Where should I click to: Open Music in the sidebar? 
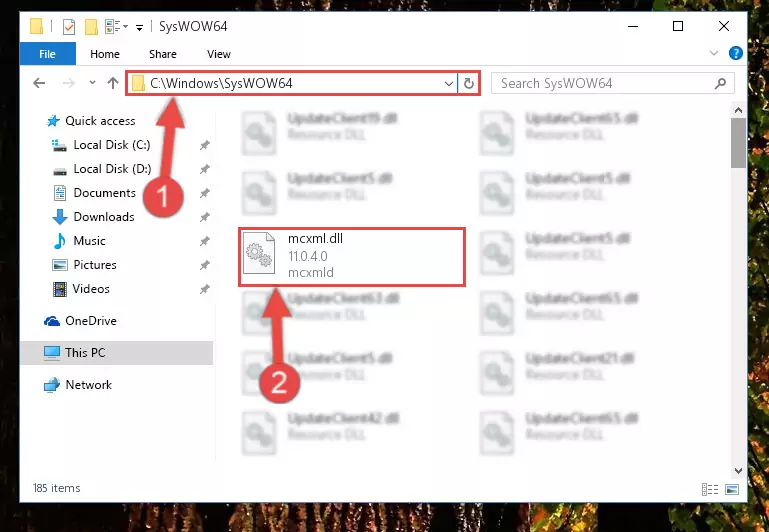coord(89,241)
